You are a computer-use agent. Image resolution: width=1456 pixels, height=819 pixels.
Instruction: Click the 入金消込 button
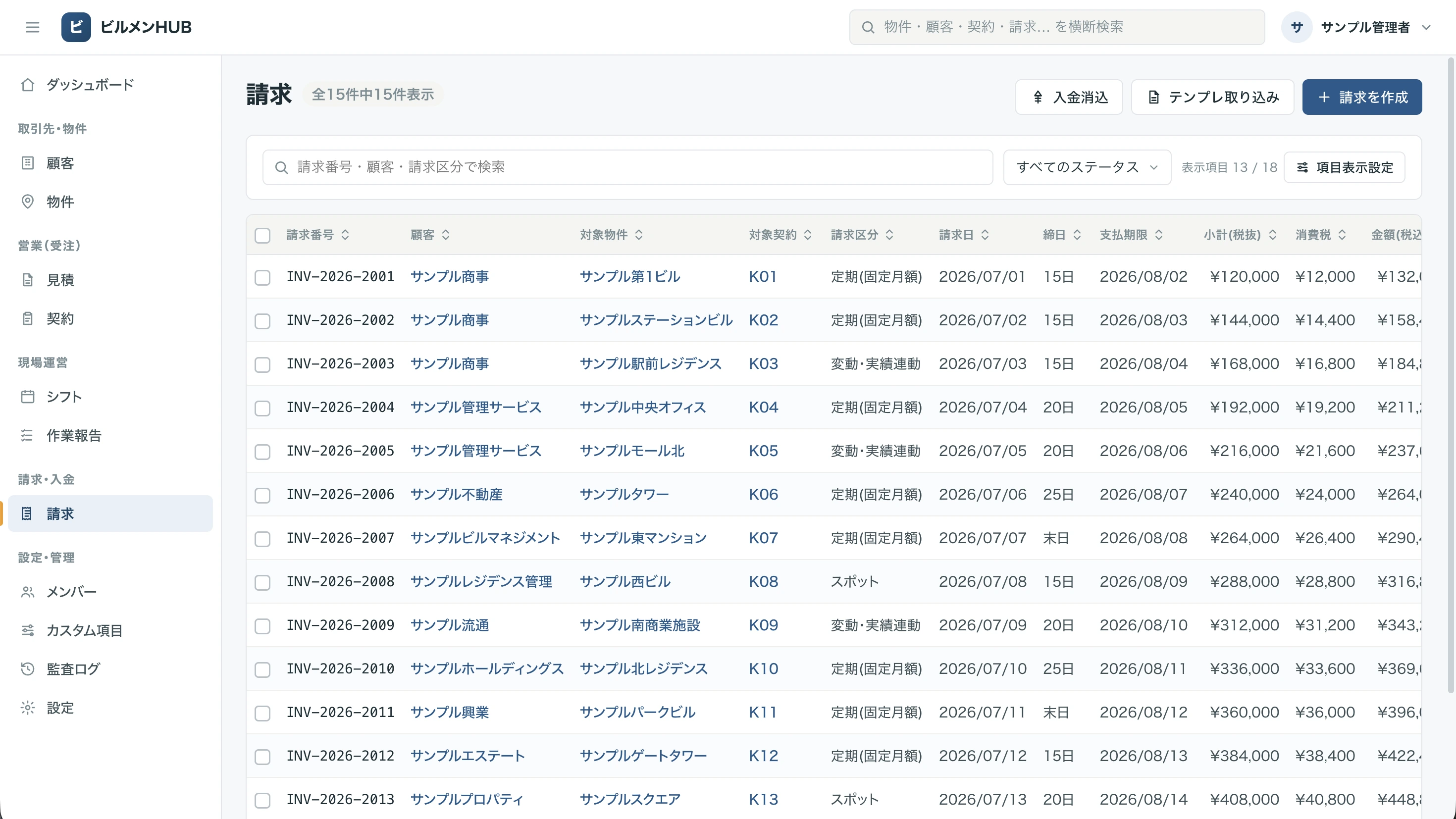[x=1069, y=97]
